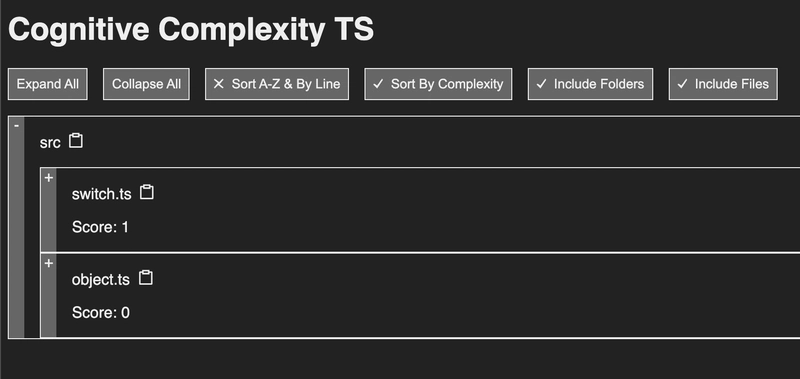Screen dimensions: 800x379
Task: Click the Cognitive Complexity TS heading
Action: 191,30
